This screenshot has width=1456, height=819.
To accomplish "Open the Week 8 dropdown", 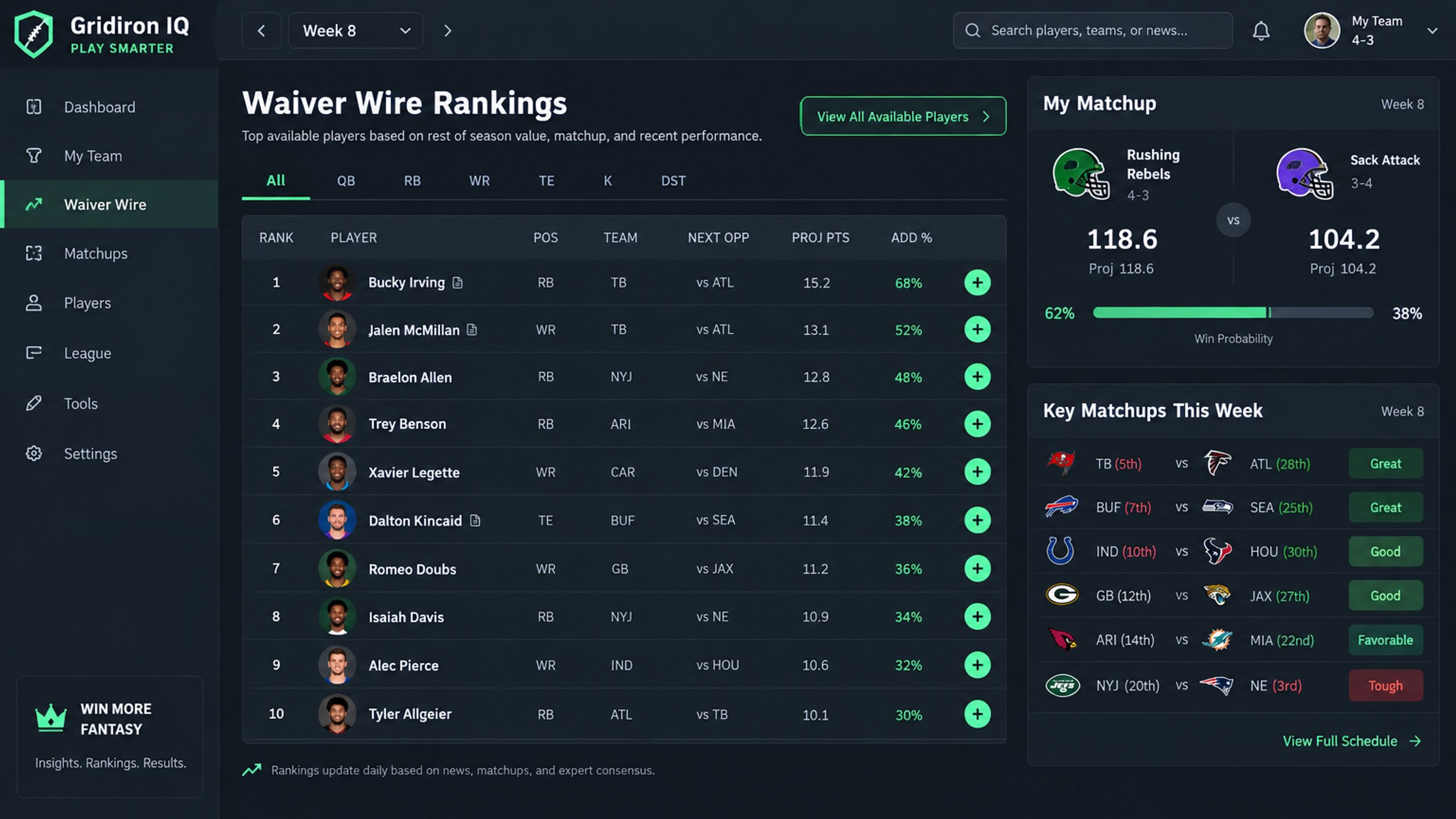I will click(355, 31).
